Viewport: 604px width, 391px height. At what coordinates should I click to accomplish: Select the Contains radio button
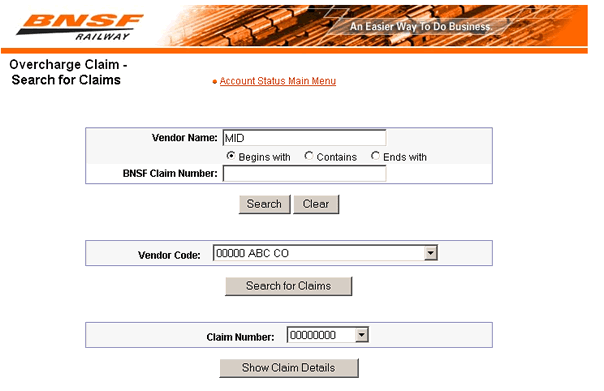(309, 156)
